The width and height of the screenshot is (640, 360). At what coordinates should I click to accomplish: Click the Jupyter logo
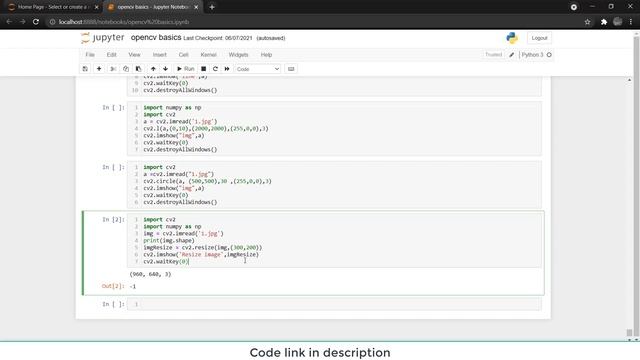click(102, 38)
